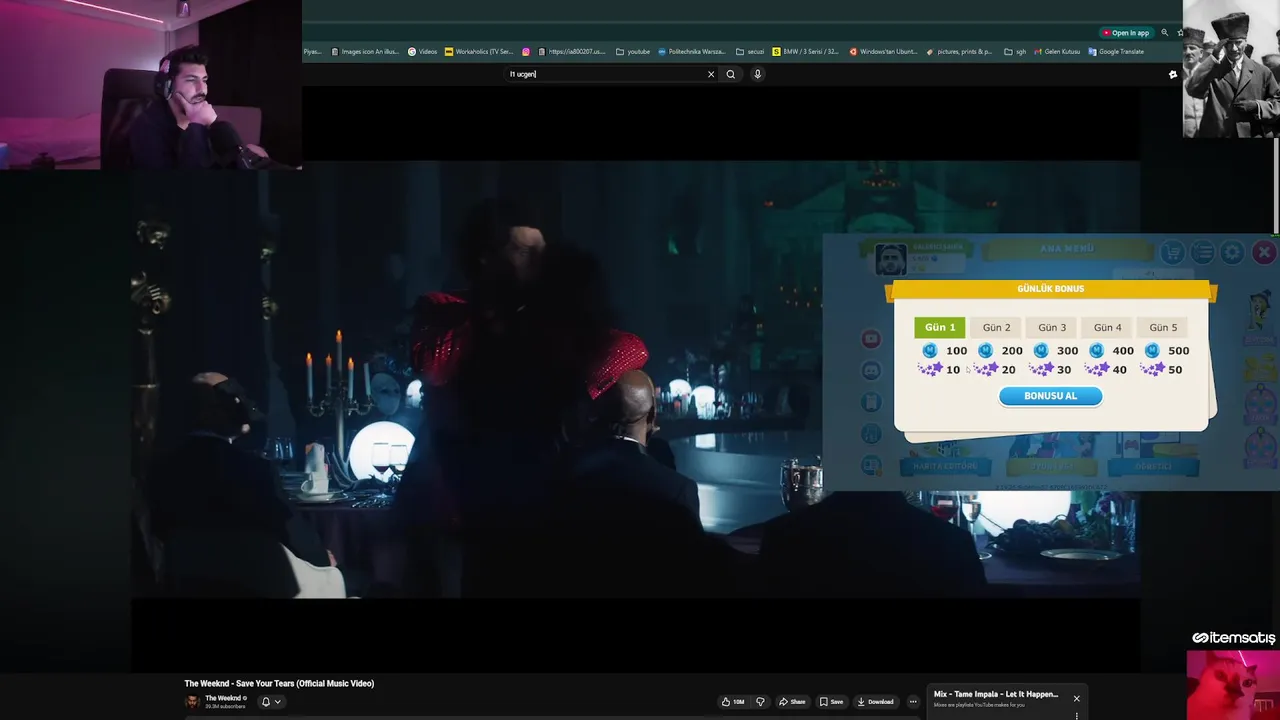Clear the YouTube search box text
The height and width of the screenshot is (720, 1280).
point(711,74)
